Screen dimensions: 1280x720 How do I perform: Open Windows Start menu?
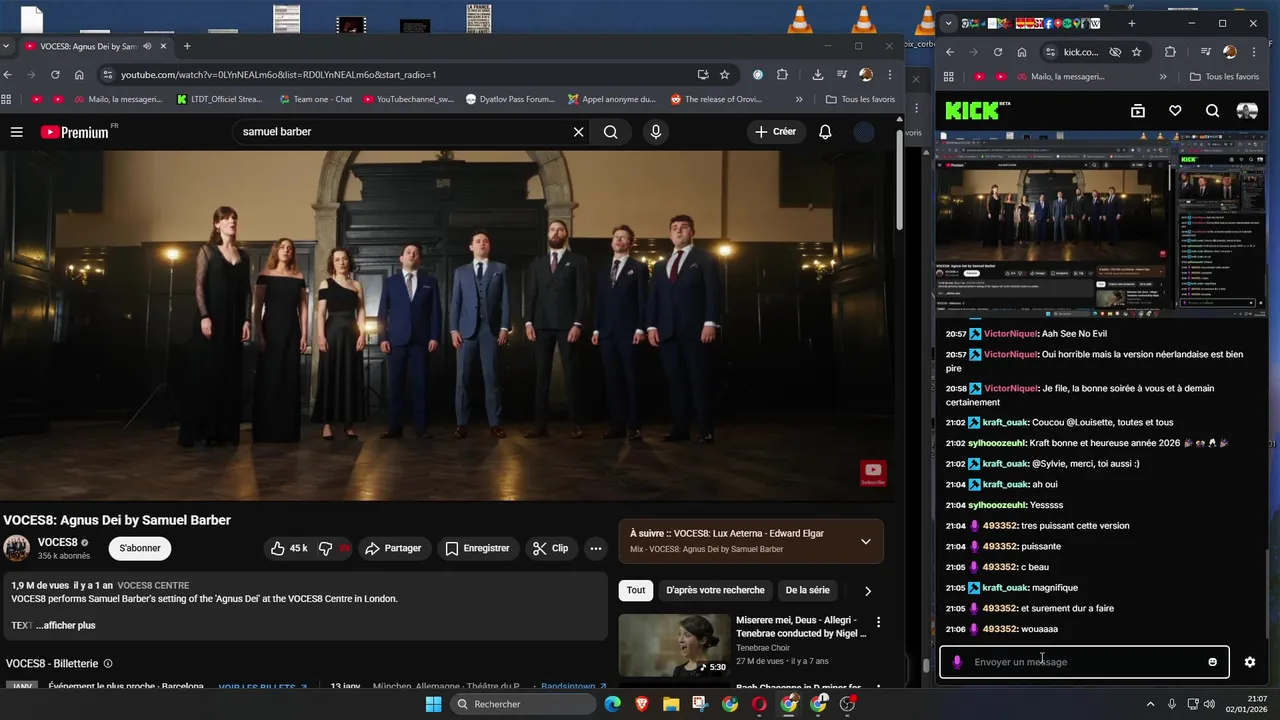[x=433, y=704]
